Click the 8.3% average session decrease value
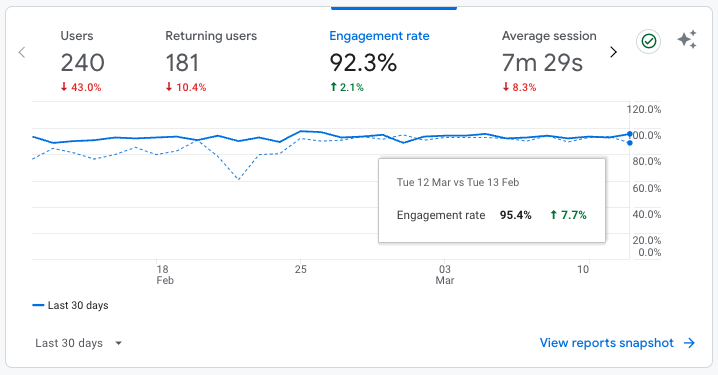 tap(519, 87)
